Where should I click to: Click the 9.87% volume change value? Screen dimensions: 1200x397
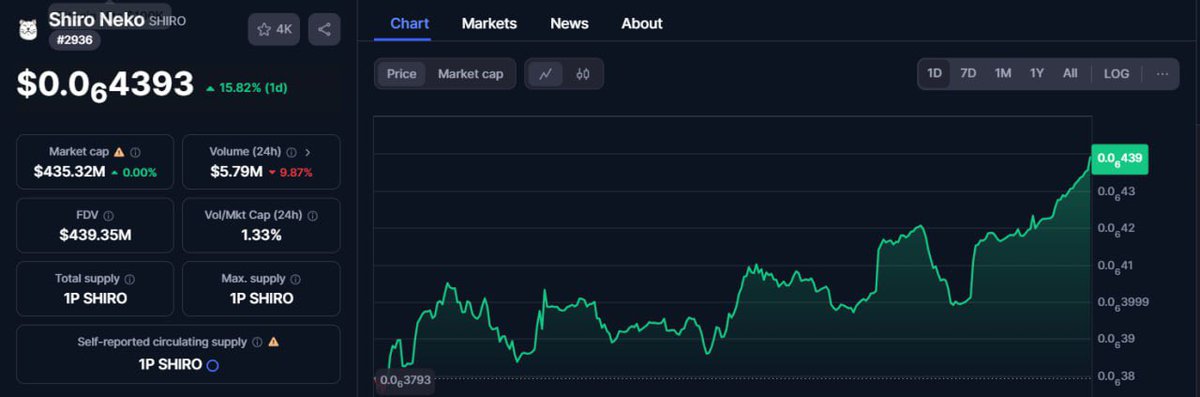(x=291, y=172)
